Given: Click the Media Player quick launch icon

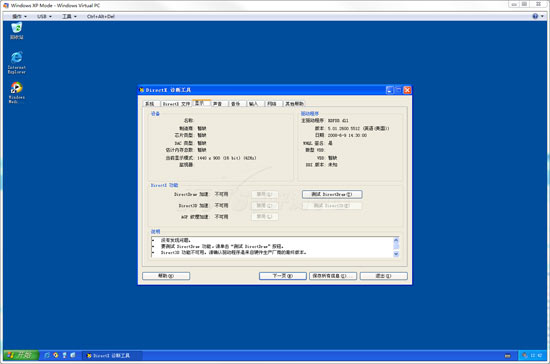Looking at the screenshot, I should pos(56,355).
